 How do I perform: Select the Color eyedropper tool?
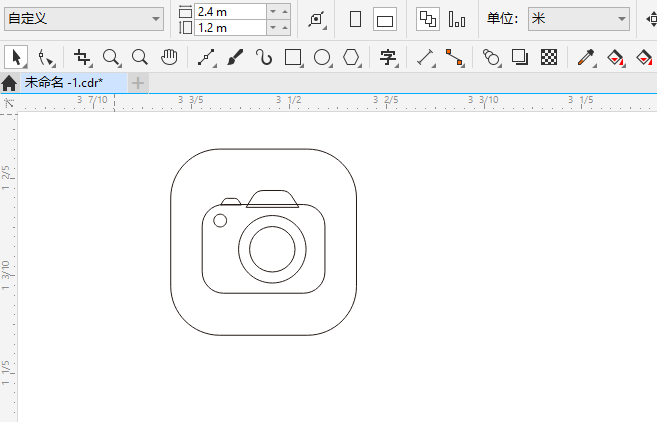pyautogui.click(x=586, y=57)
